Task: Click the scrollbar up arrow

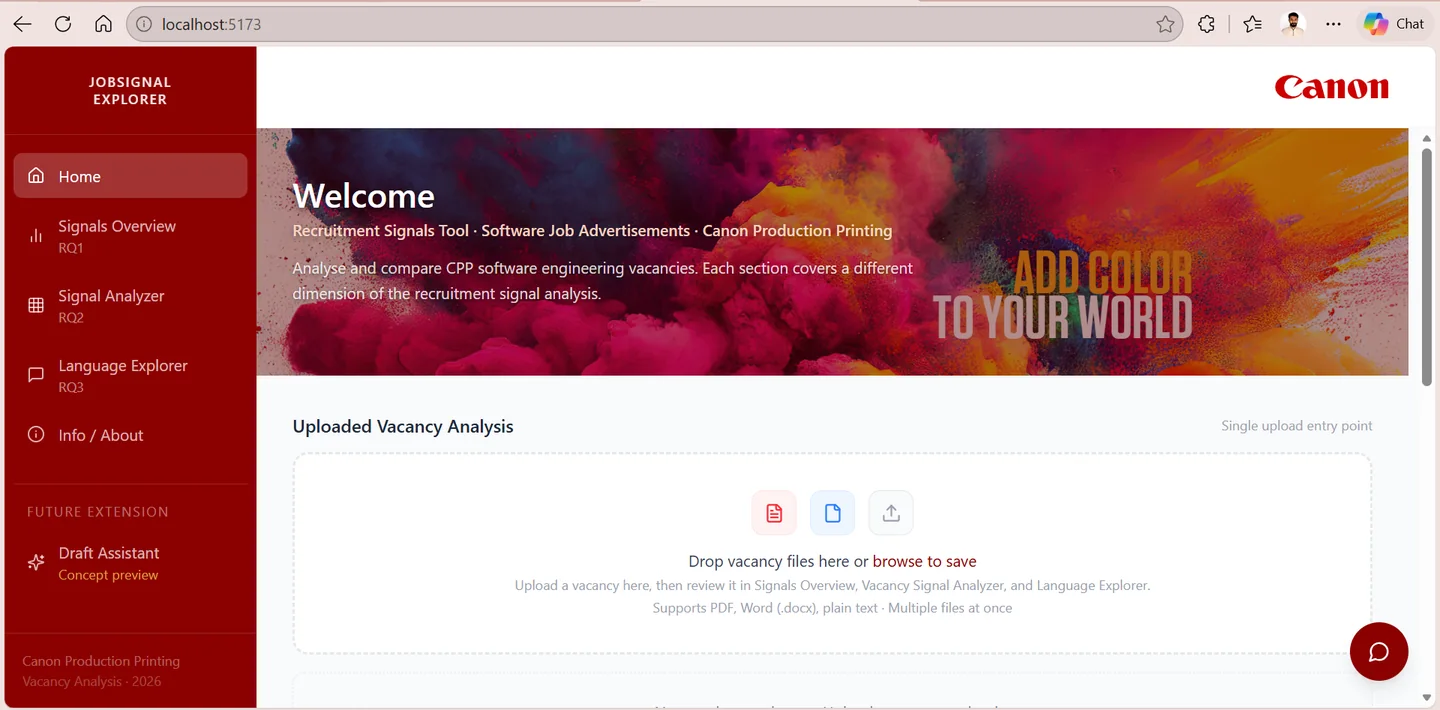Action: point(1427,137)
